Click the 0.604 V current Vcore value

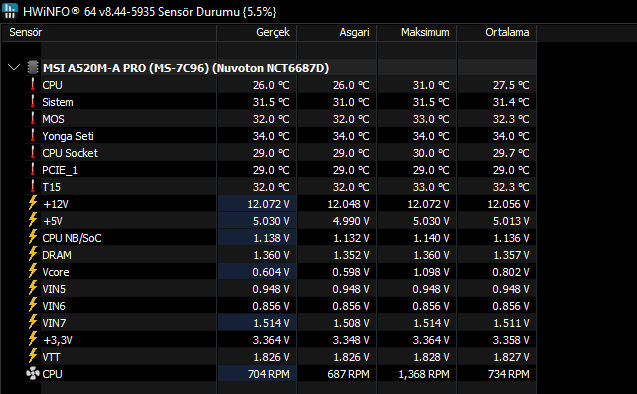tap(271, 272)
